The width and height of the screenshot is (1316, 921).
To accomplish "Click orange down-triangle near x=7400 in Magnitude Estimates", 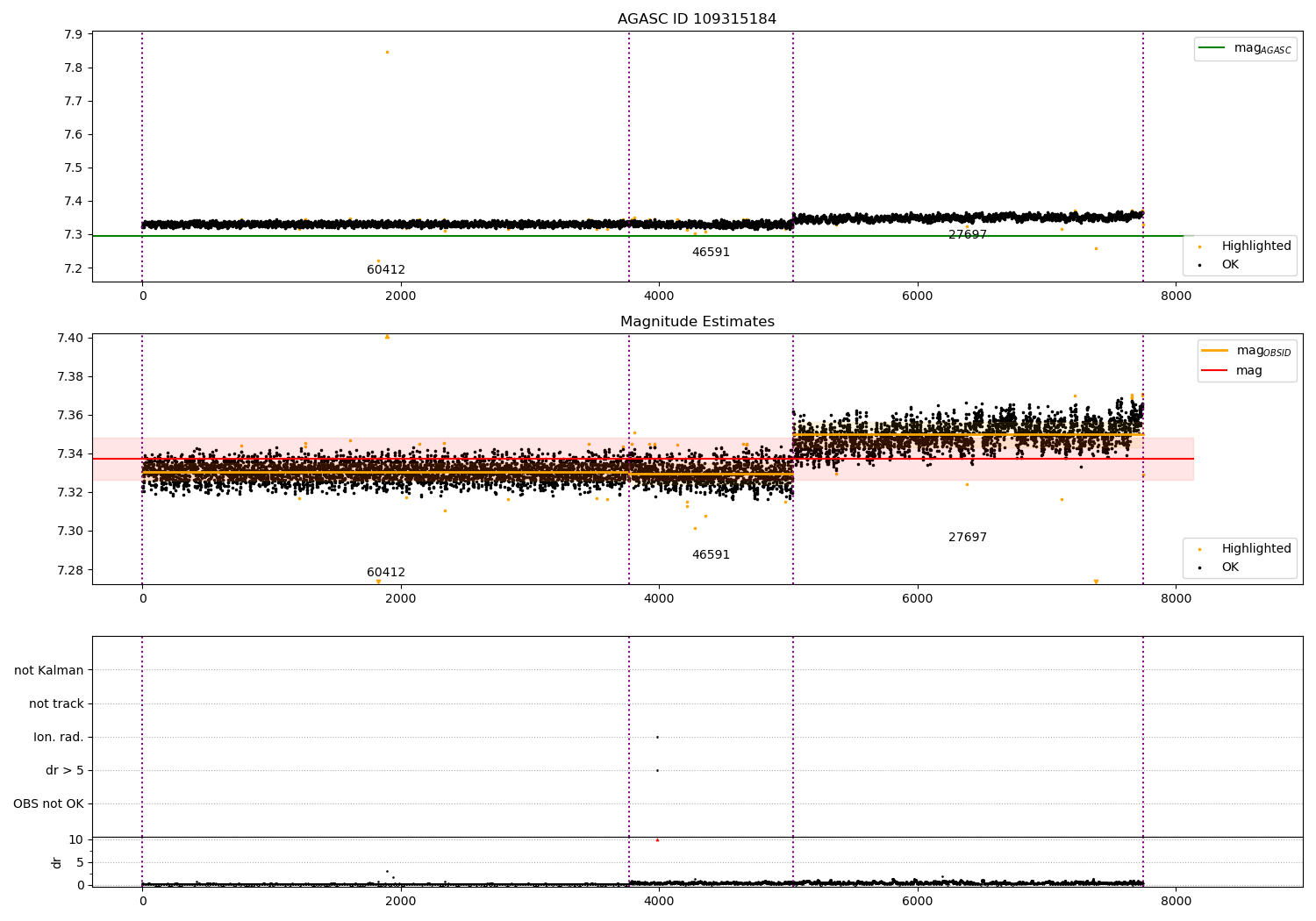I will pyautogui.click(x=1096, y=582).
